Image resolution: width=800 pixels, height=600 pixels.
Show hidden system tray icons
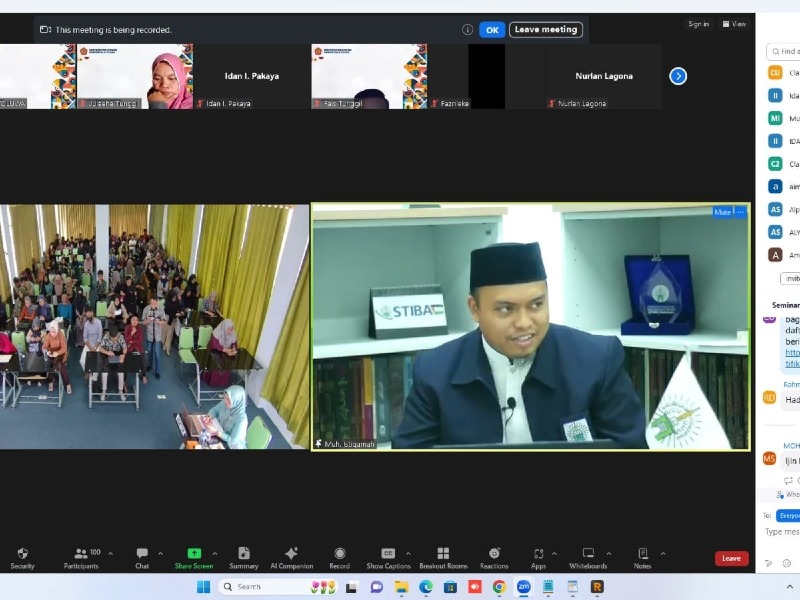pyautogui.click(x=789, y=587)
